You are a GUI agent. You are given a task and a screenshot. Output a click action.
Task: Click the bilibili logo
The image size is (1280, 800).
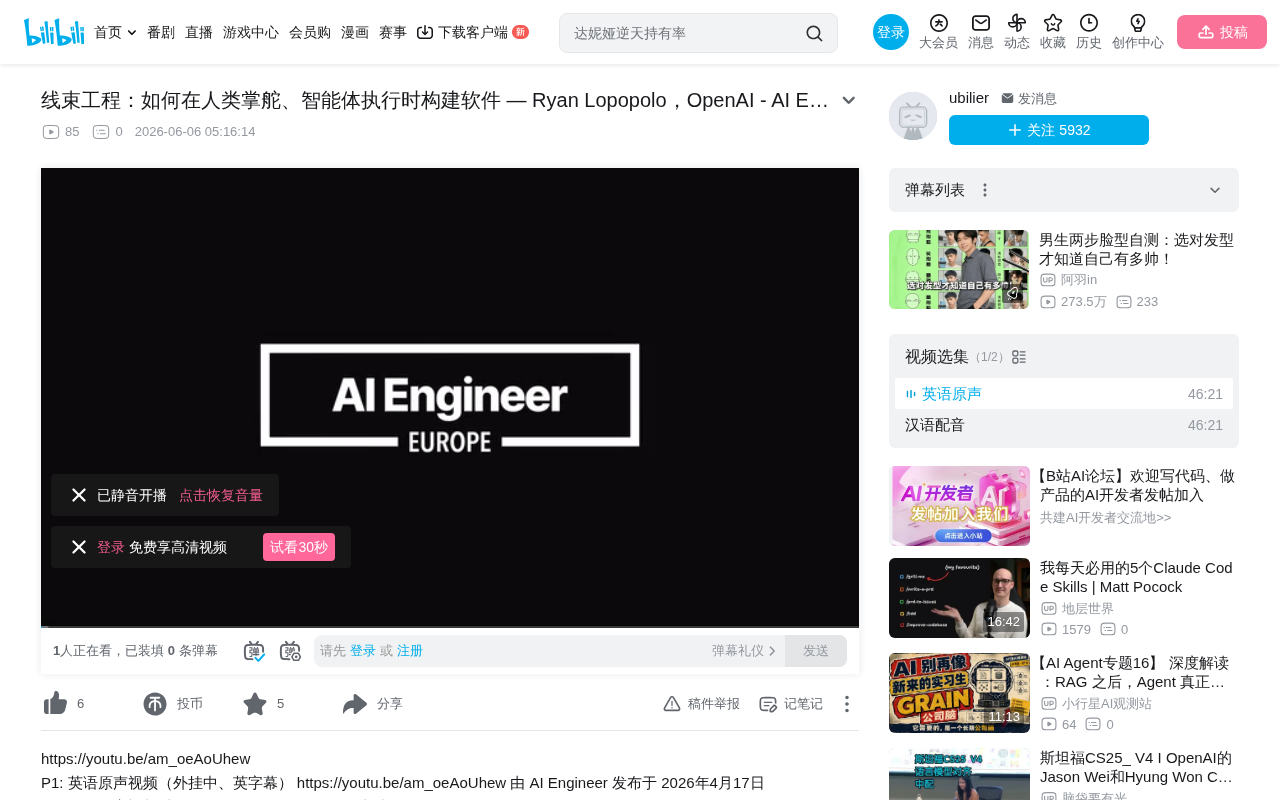coord(54,32)
